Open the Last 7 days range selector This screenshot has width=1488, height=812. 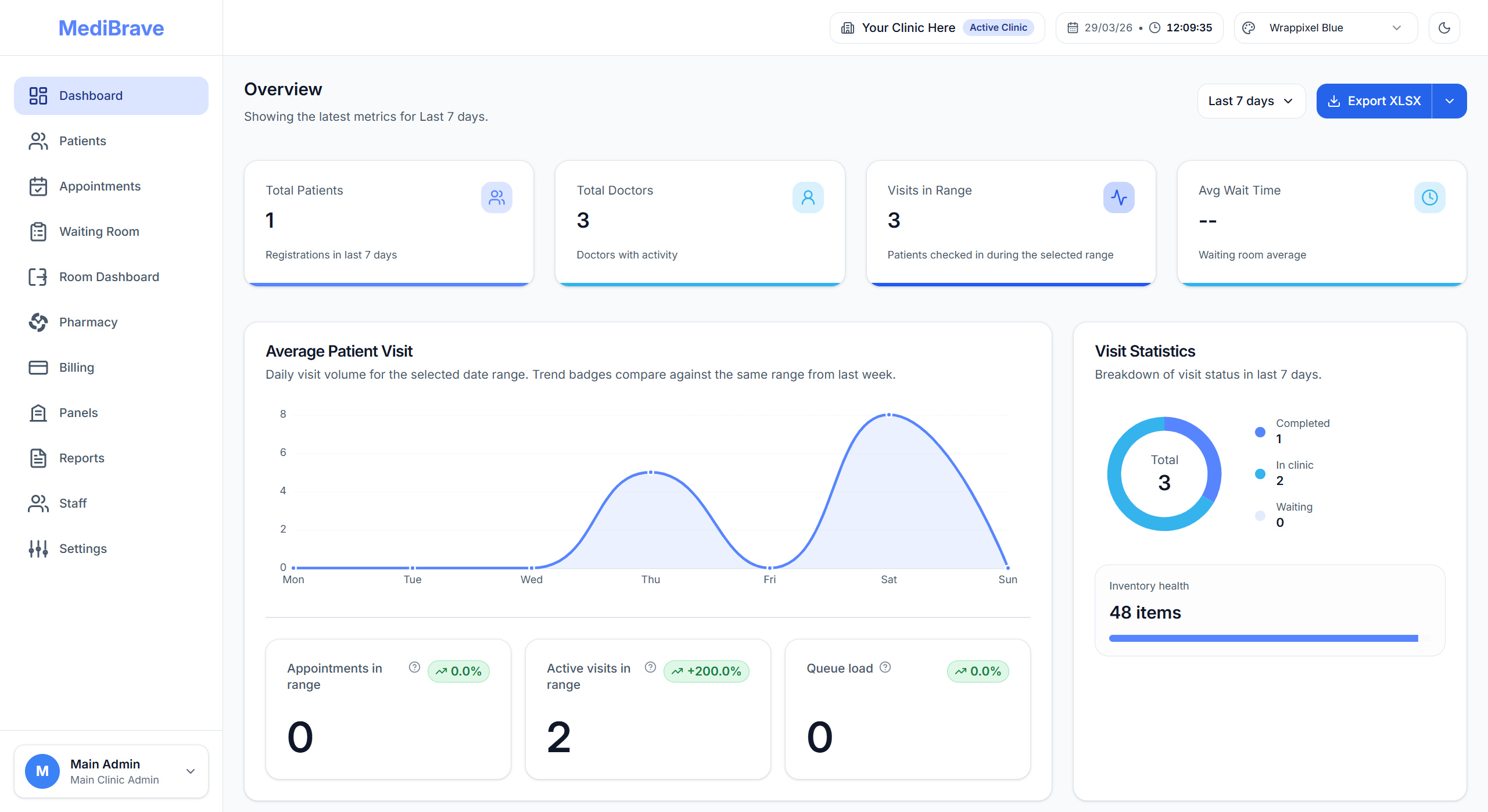[1250, 100]
